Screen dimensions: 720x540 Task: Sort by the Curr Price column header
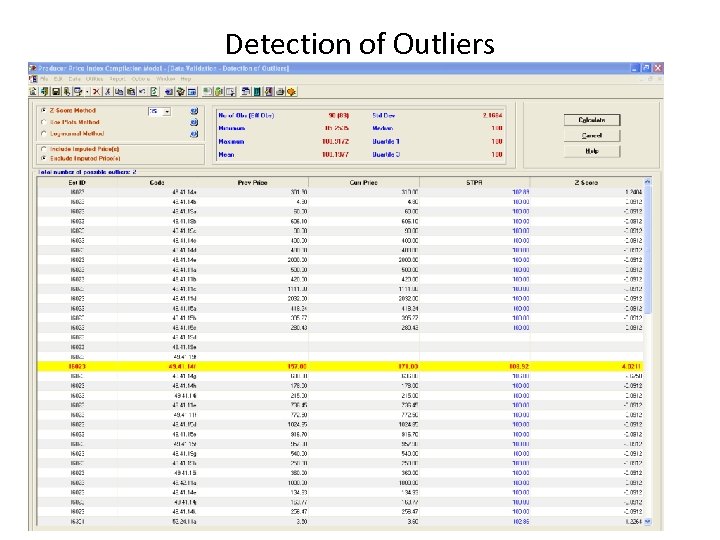pyautogui.click(x=364, y=182)
